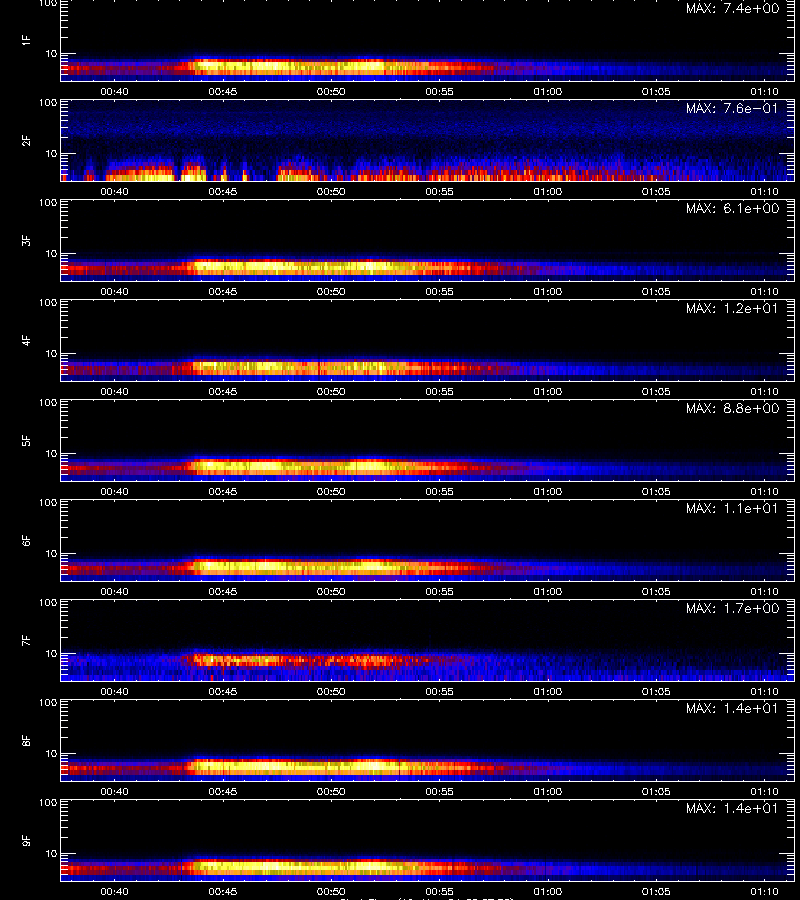Click the 01:10 tick under the 2F panel

pos(764,192)
